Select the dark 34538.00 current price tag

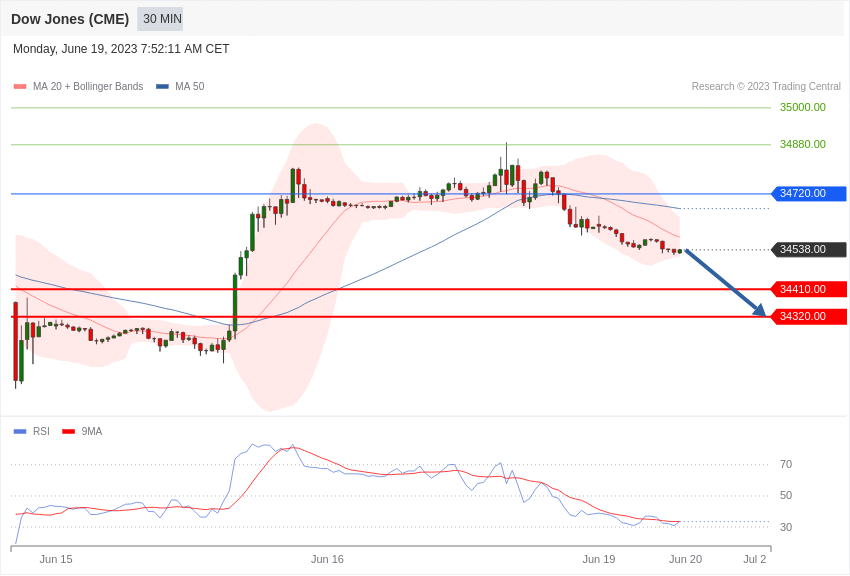(808, 250)
